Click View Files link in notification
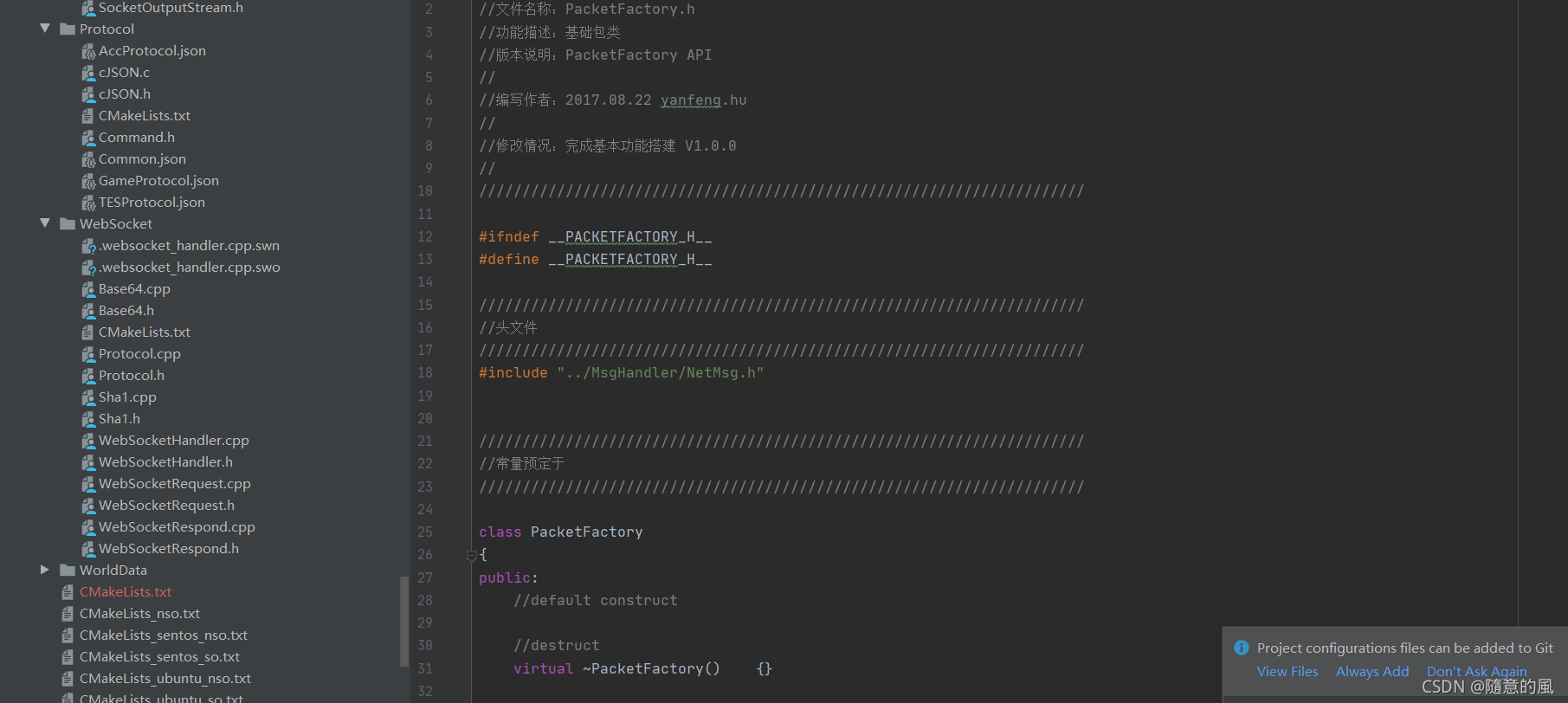Viewport: 1568px width, 703px height. click(x=1287, y=671)
